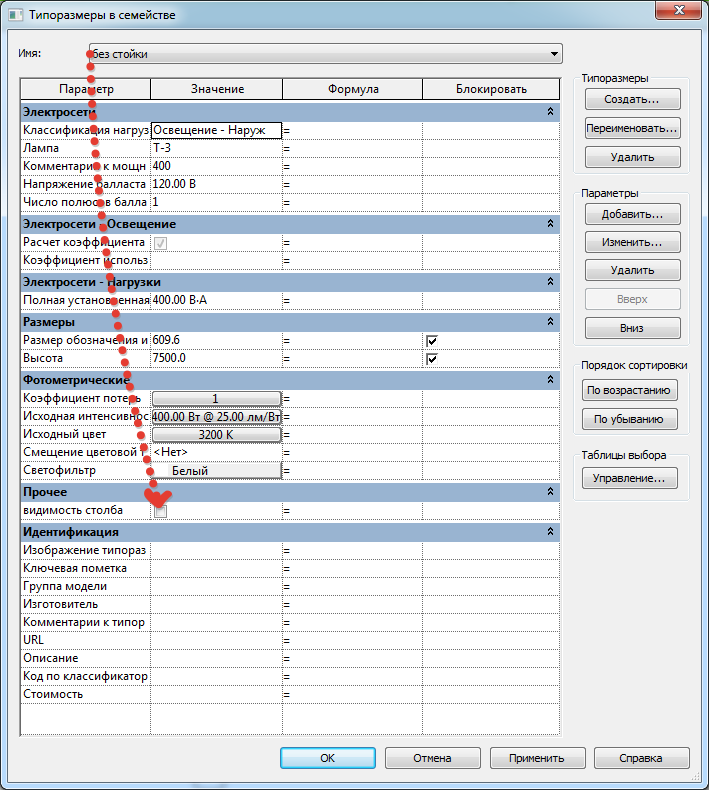The image size is (709, 790).
Task: Click the Комментарии к типоразмеру row
Action: (x=290, y=622)
